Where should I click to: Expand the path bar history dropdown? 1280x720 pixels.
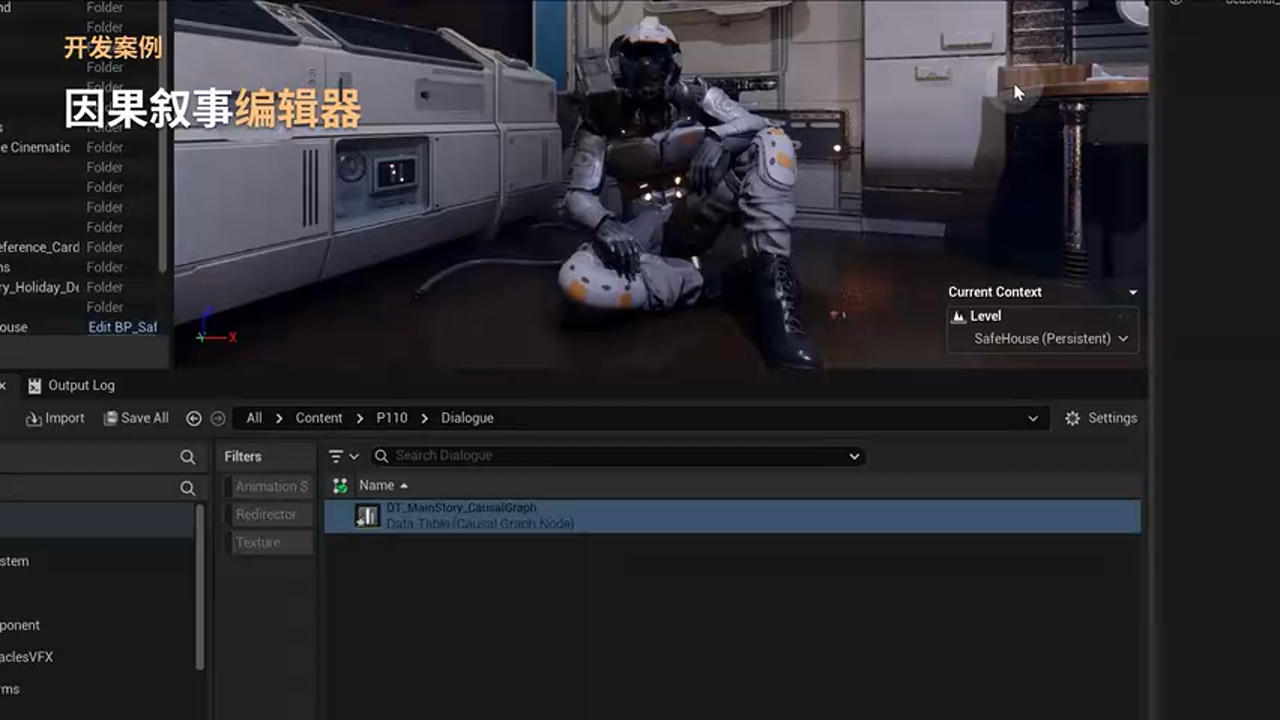pyautogui.click(x=1033, y=418)
